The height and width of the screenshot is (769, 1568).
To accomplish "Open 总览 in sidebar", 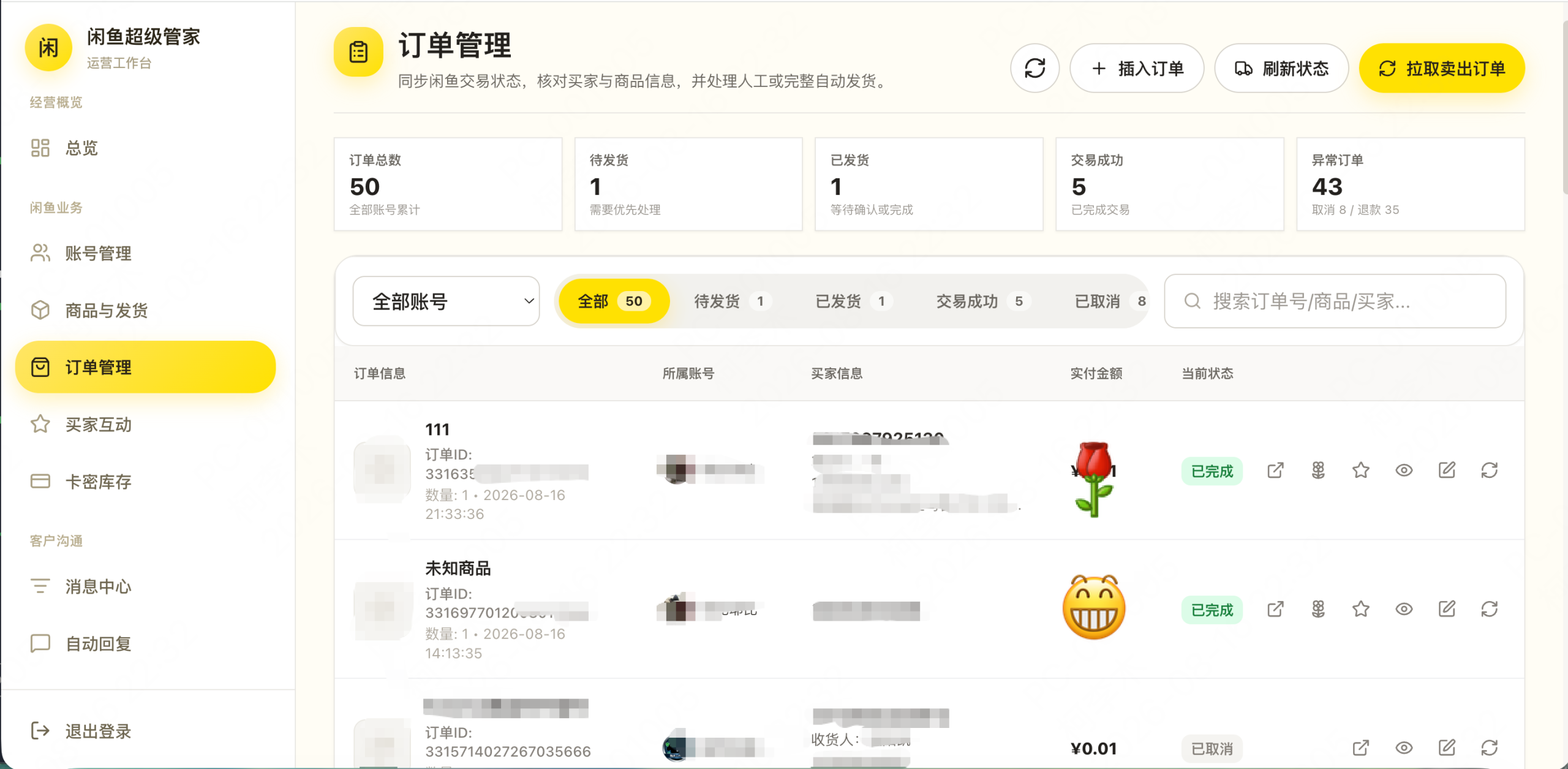I will 145,148.
